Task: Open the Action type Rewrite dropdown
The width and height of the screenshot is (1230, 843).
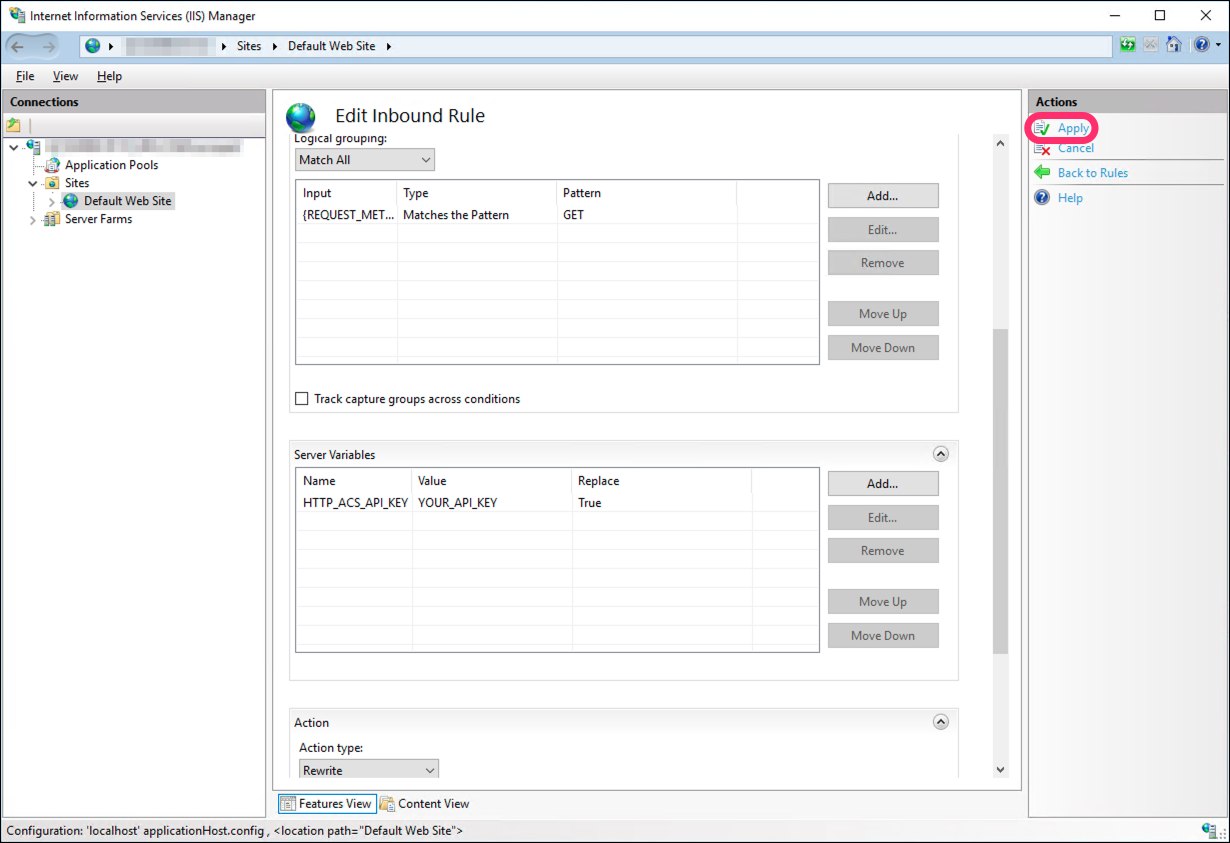Action: 369,770
